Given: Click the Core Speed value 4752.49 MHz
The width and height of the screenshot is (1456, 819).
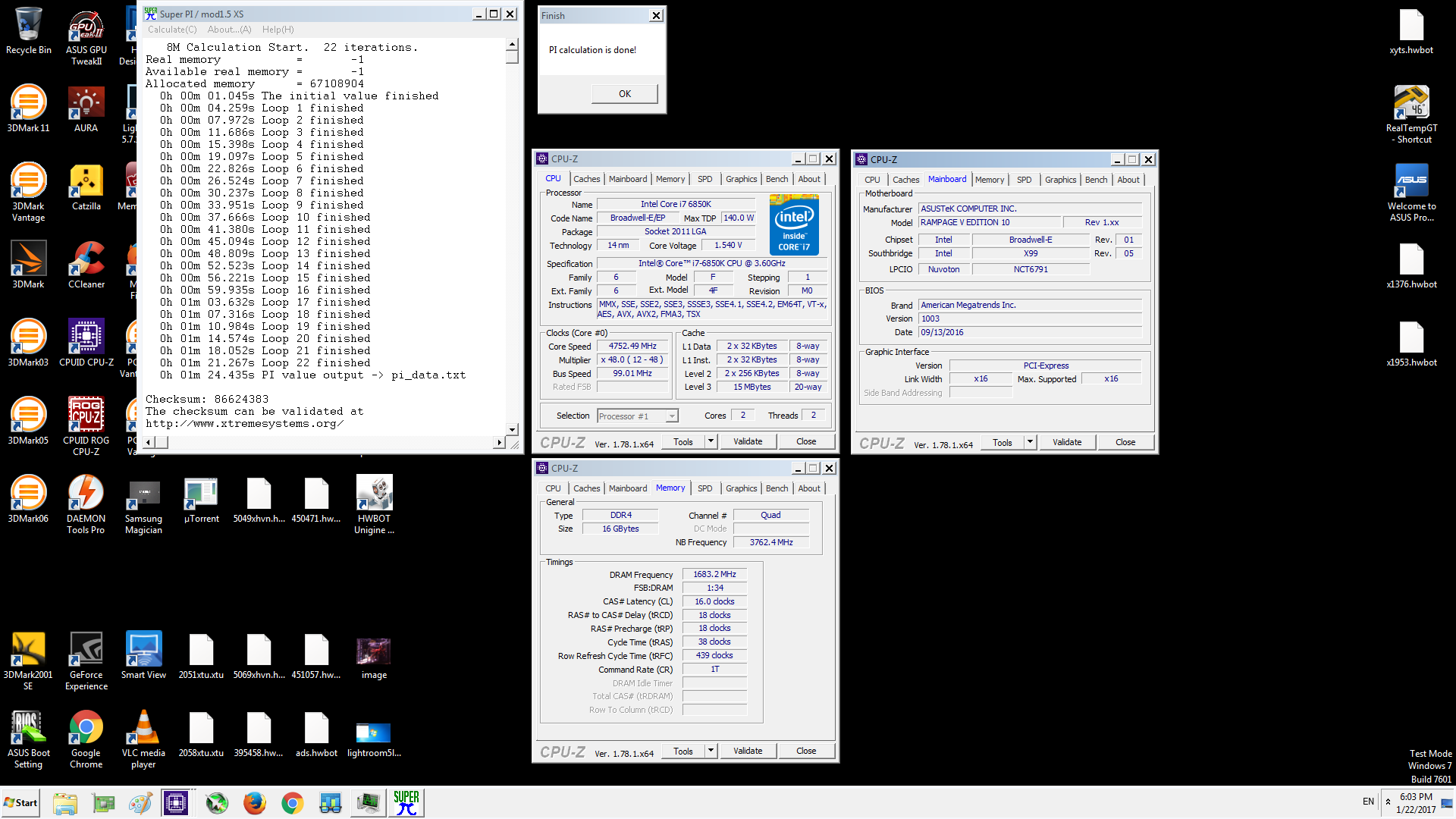Looking at the screenshot, I should click(x=632, y=346).
